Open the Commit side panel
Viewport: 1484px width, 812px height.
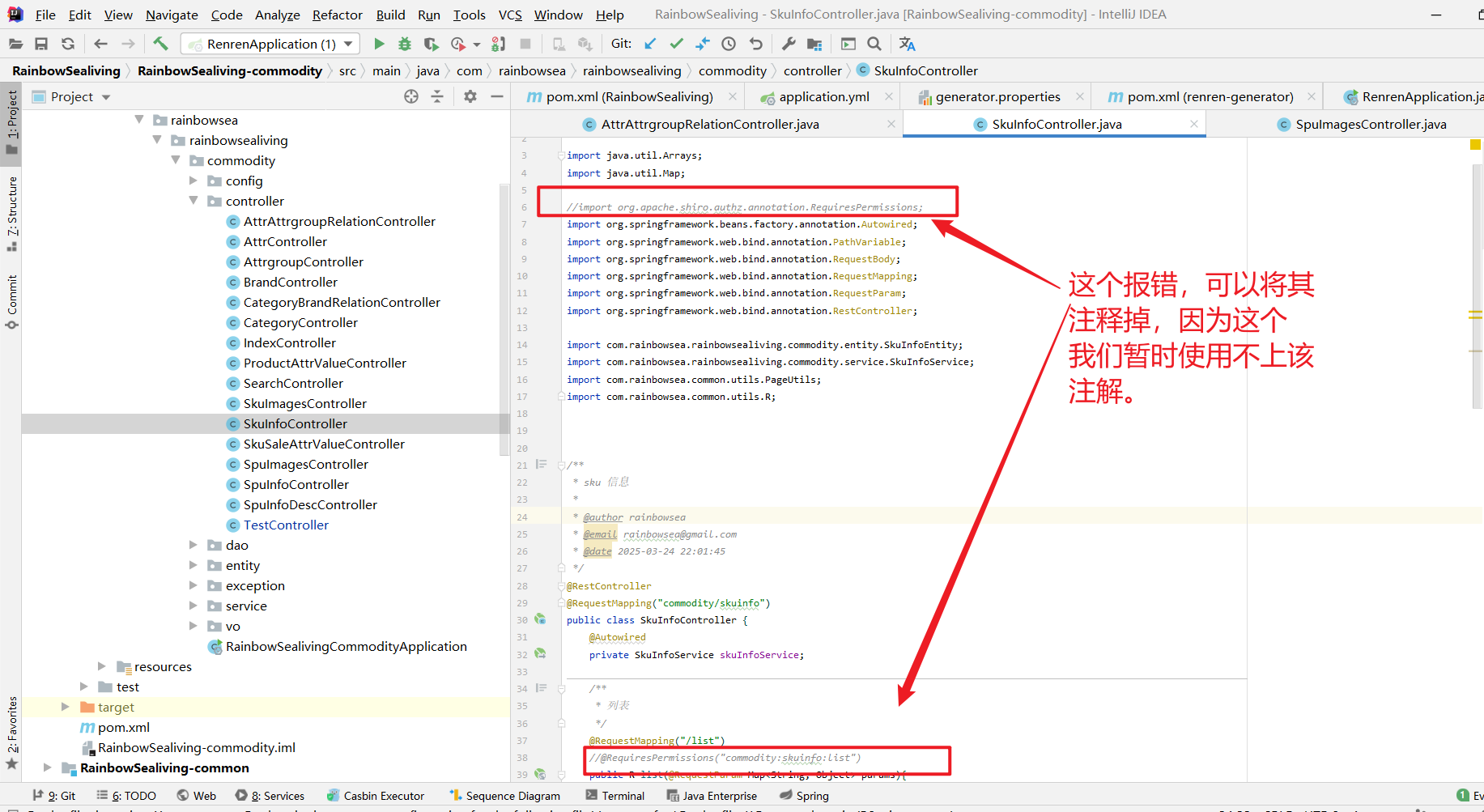11,302
